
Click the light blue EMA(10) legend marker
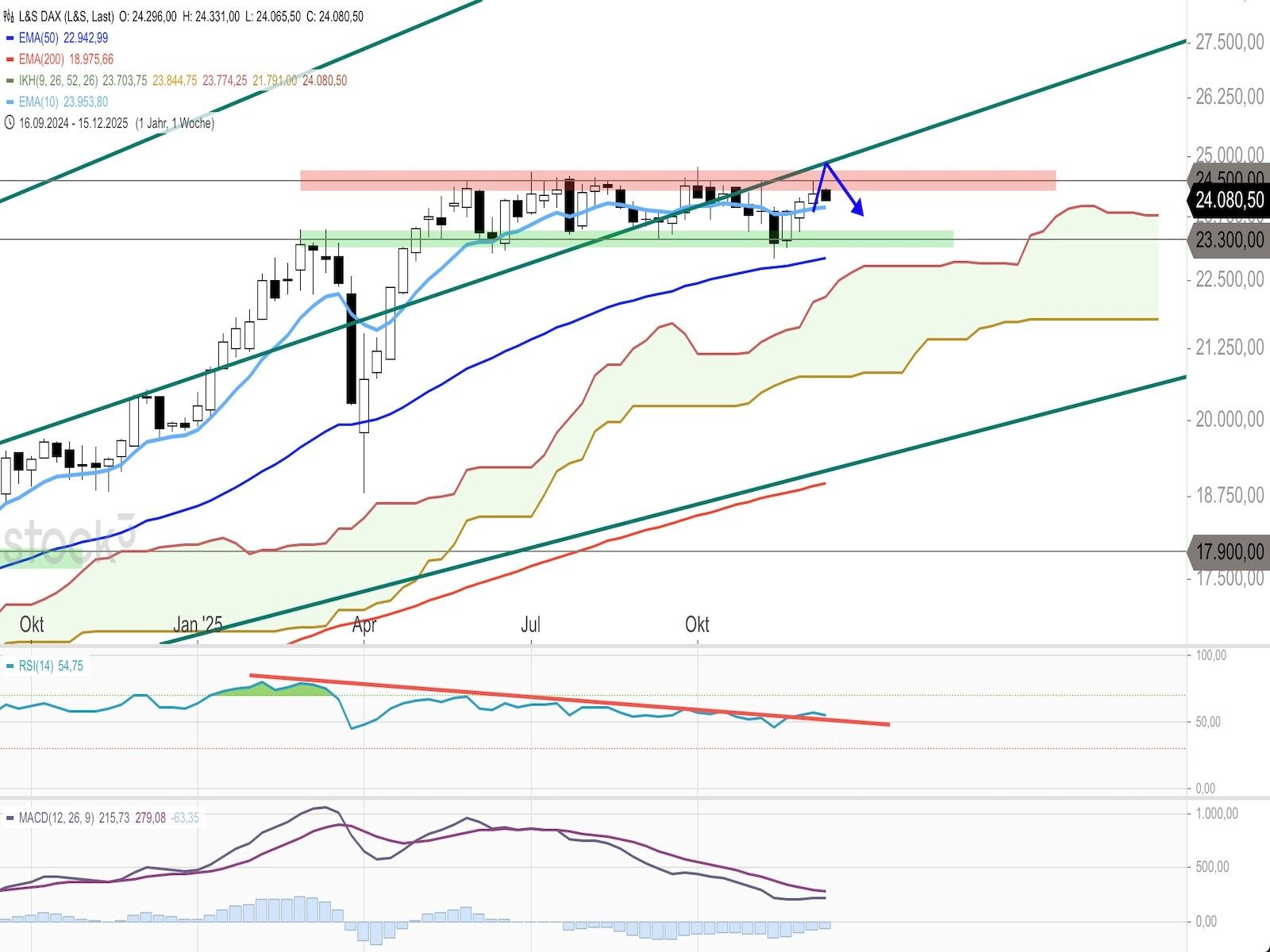[10, 102]
